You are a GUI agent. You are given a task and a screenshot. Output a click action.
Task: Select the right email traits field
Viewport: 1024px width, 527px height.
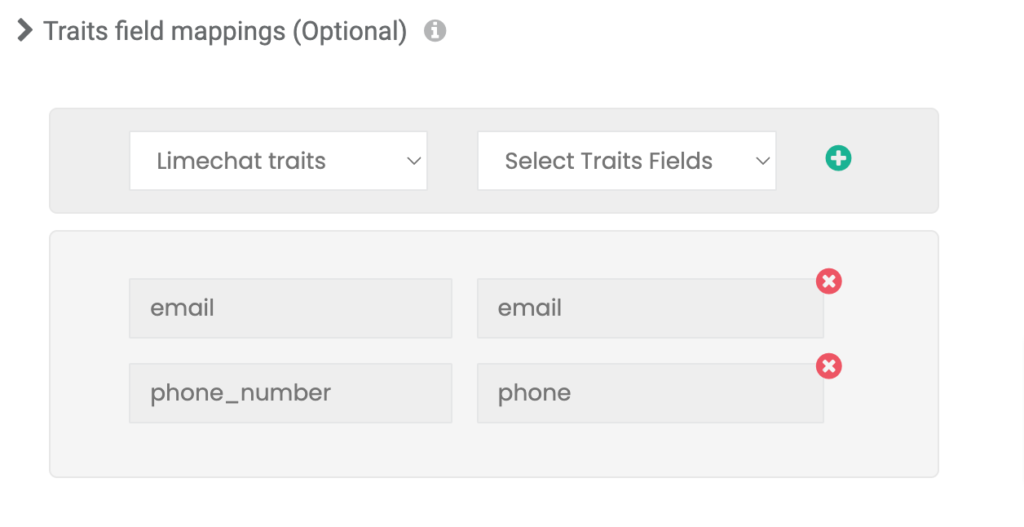click(x=650, y=308)
